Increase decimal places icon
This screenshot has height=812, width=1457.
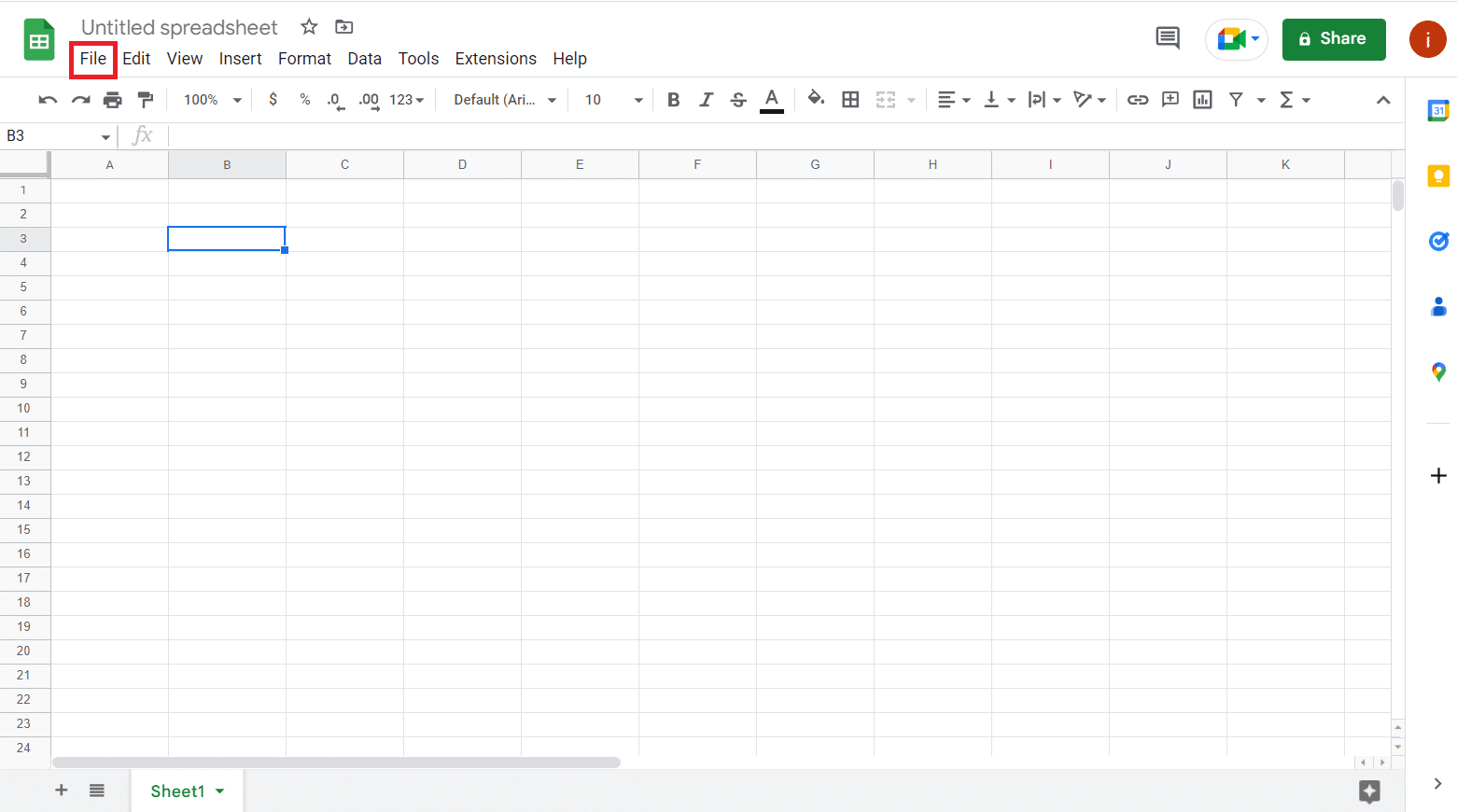[370, 101]
